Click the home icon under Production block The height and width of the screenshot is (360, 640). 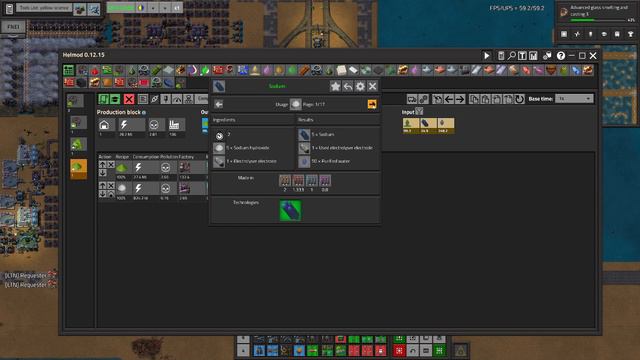104,125
